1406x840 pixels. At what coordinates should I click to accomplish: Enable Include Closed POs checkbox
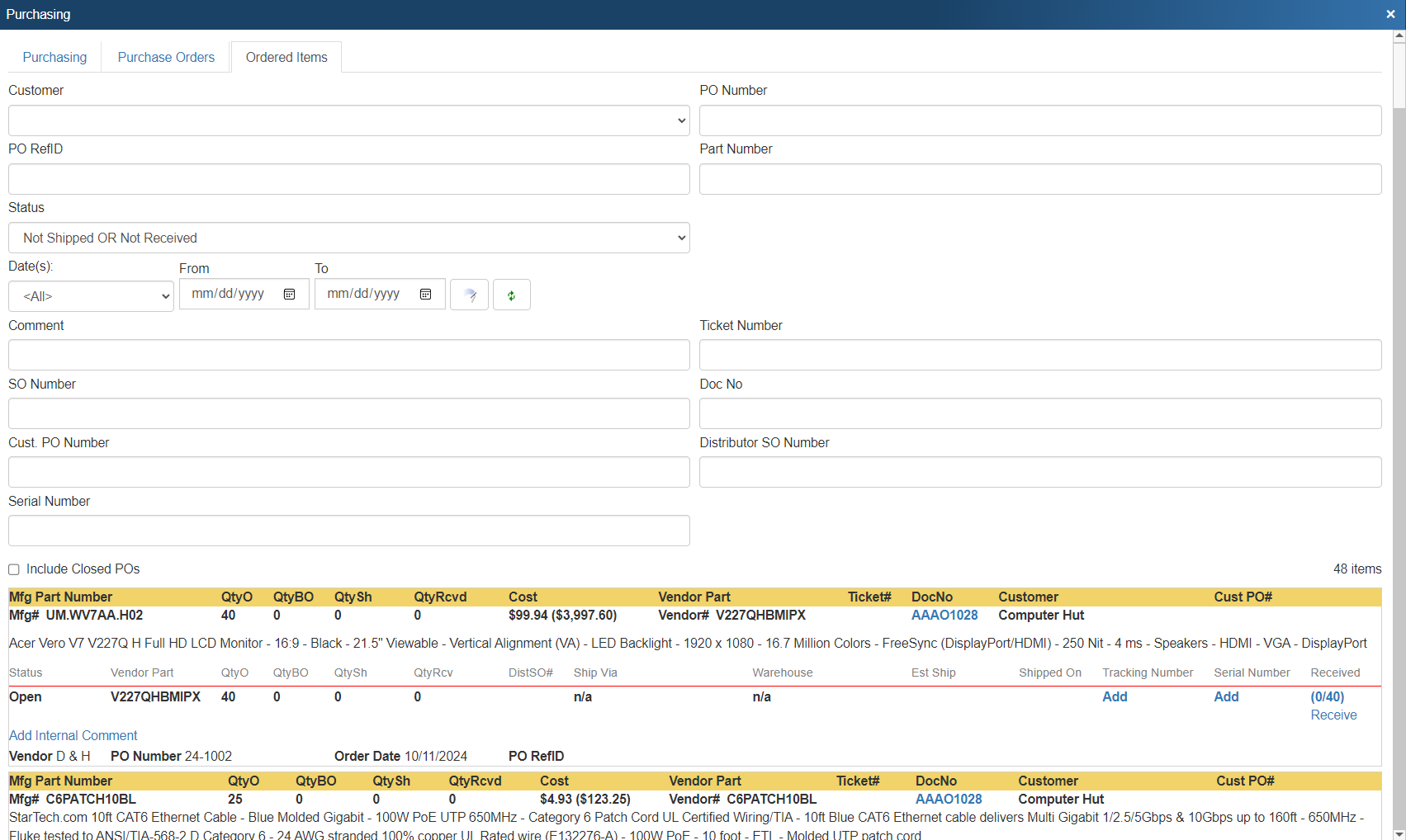pos(14,569)
